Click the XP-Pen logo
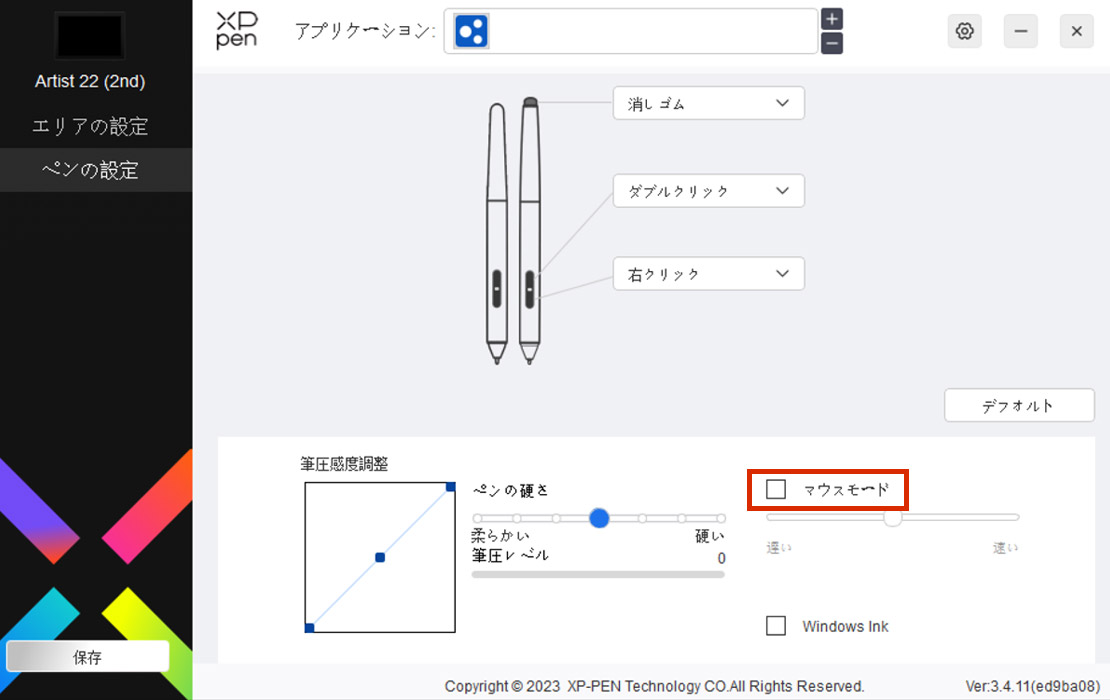The height and width of the screenshot is (700, 1110). point(236,30)
